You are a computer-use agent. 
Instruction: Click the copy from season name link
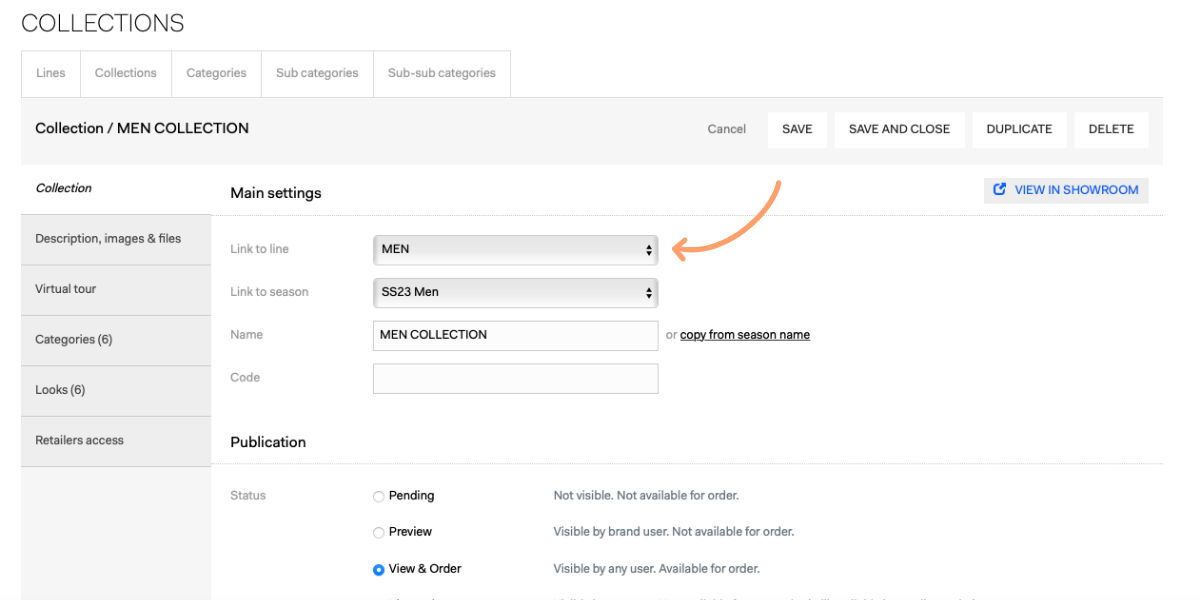pos(744,335)
